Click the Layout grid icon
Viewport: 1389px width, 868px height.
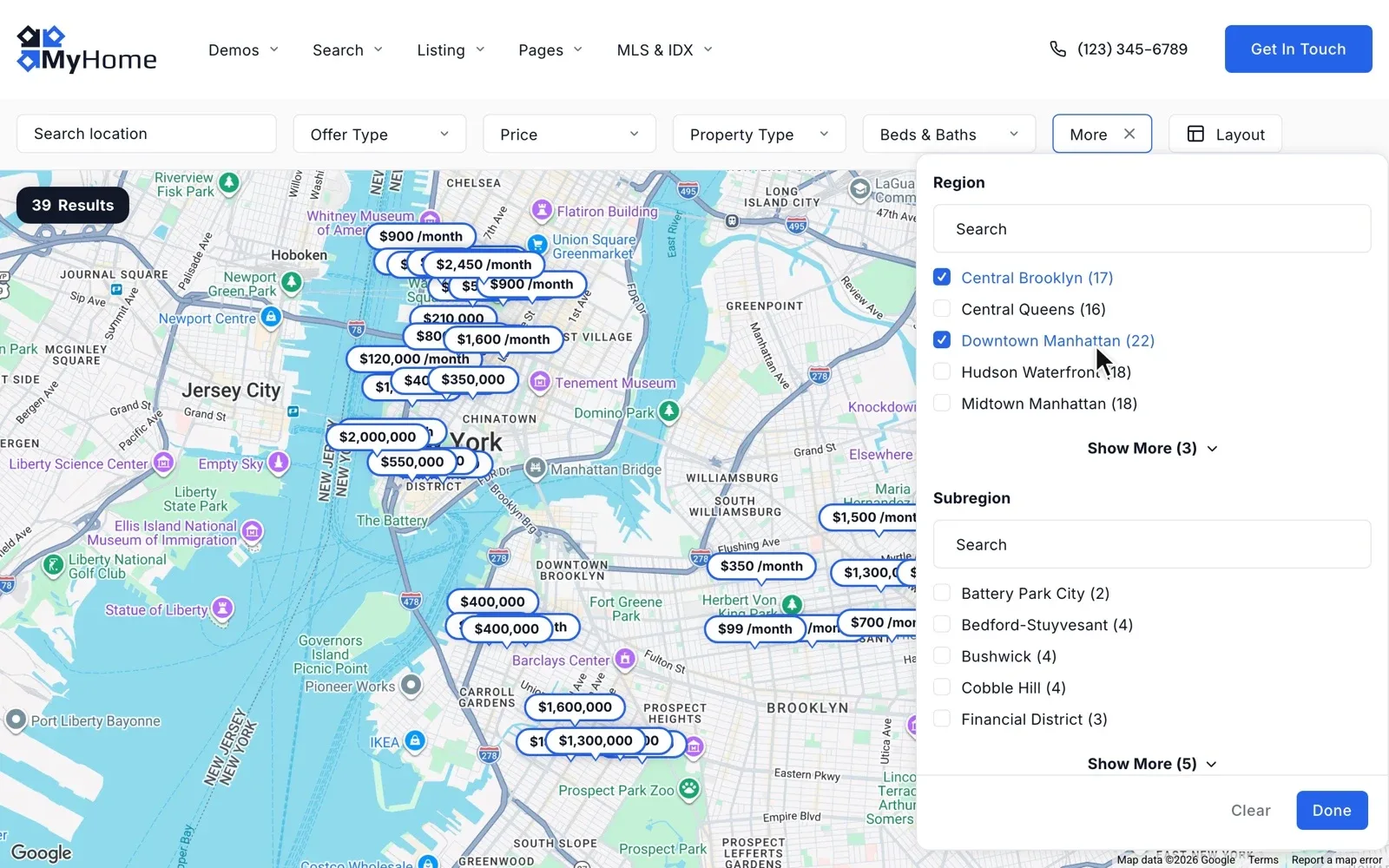(1195, 134)
